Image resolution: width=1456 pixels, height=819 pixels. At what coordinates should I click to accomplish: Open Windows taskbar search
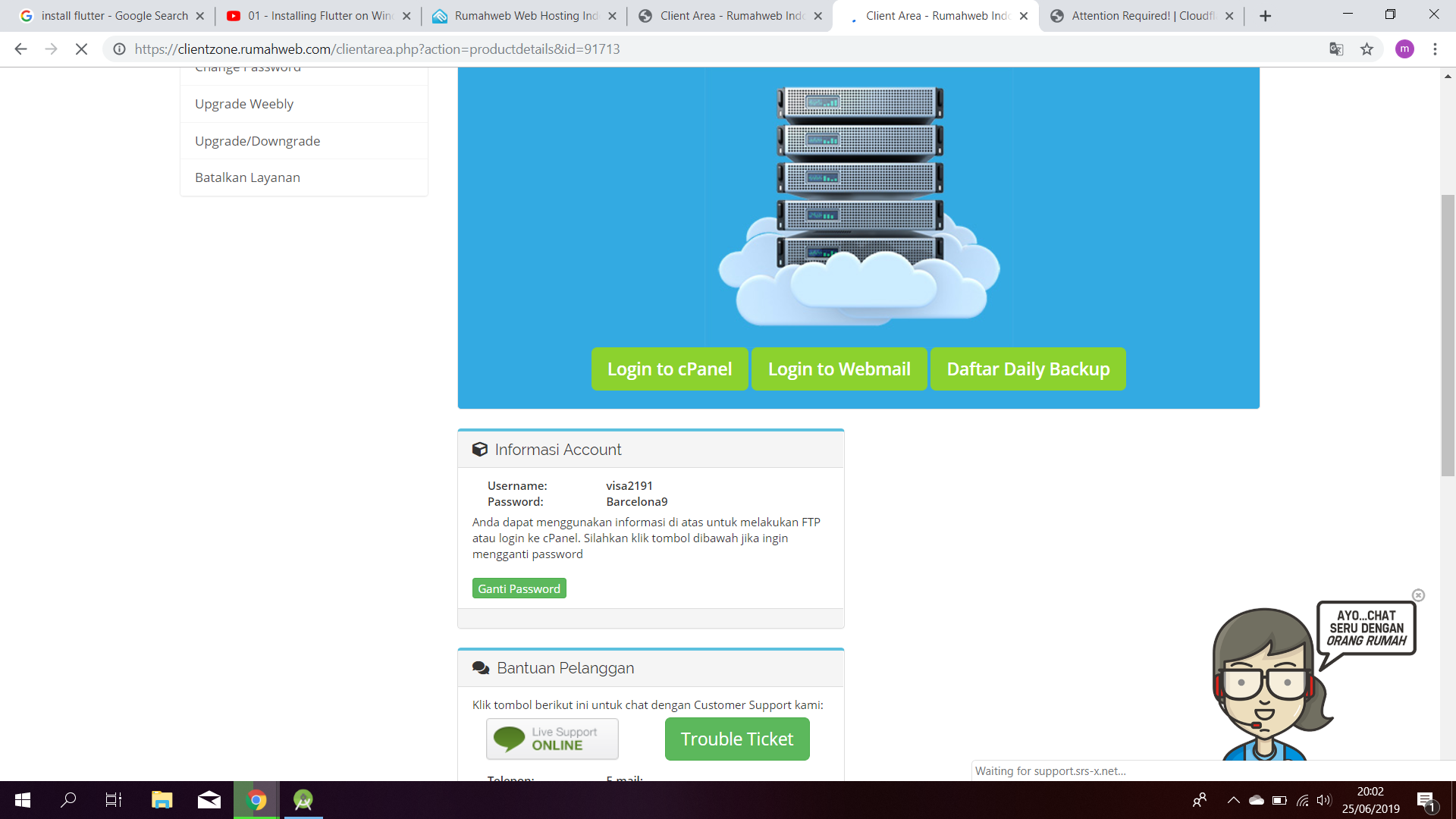[x=68, y=800]
